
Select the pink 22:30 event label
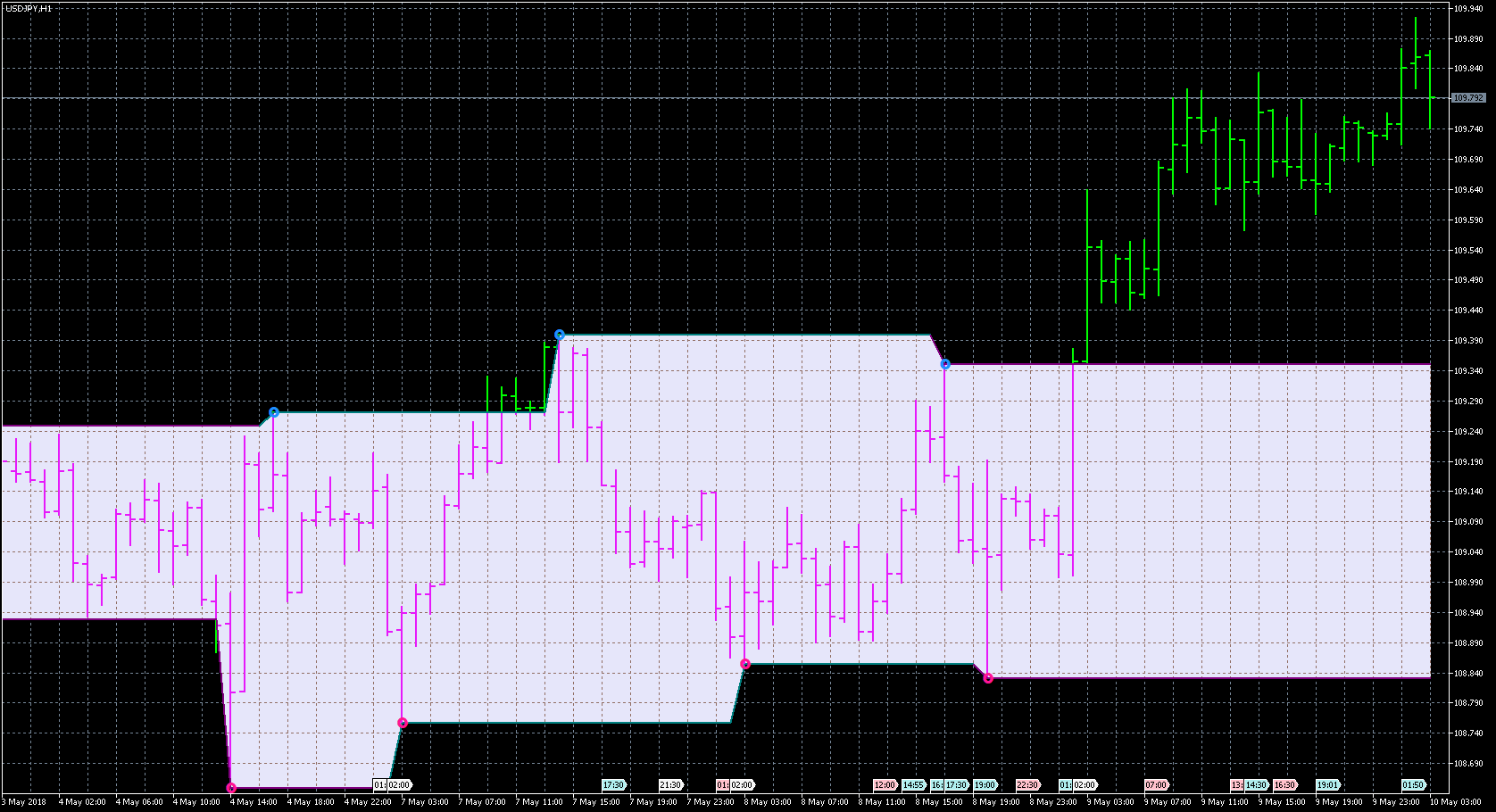[1027, 785]
